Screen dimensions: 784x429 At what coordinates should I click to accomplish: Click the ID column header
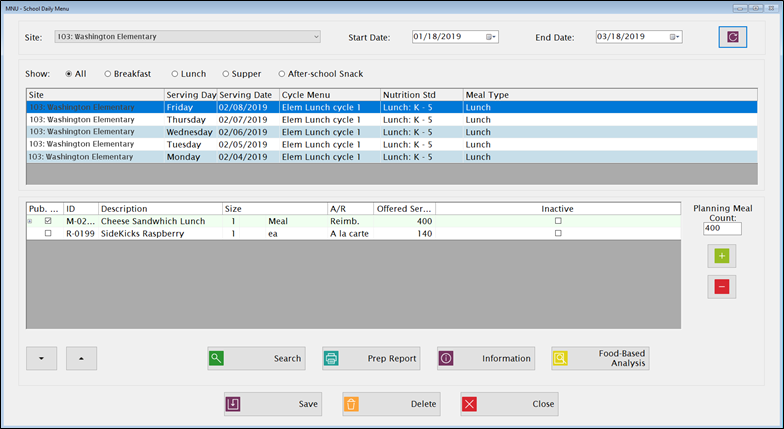[81, 208]
